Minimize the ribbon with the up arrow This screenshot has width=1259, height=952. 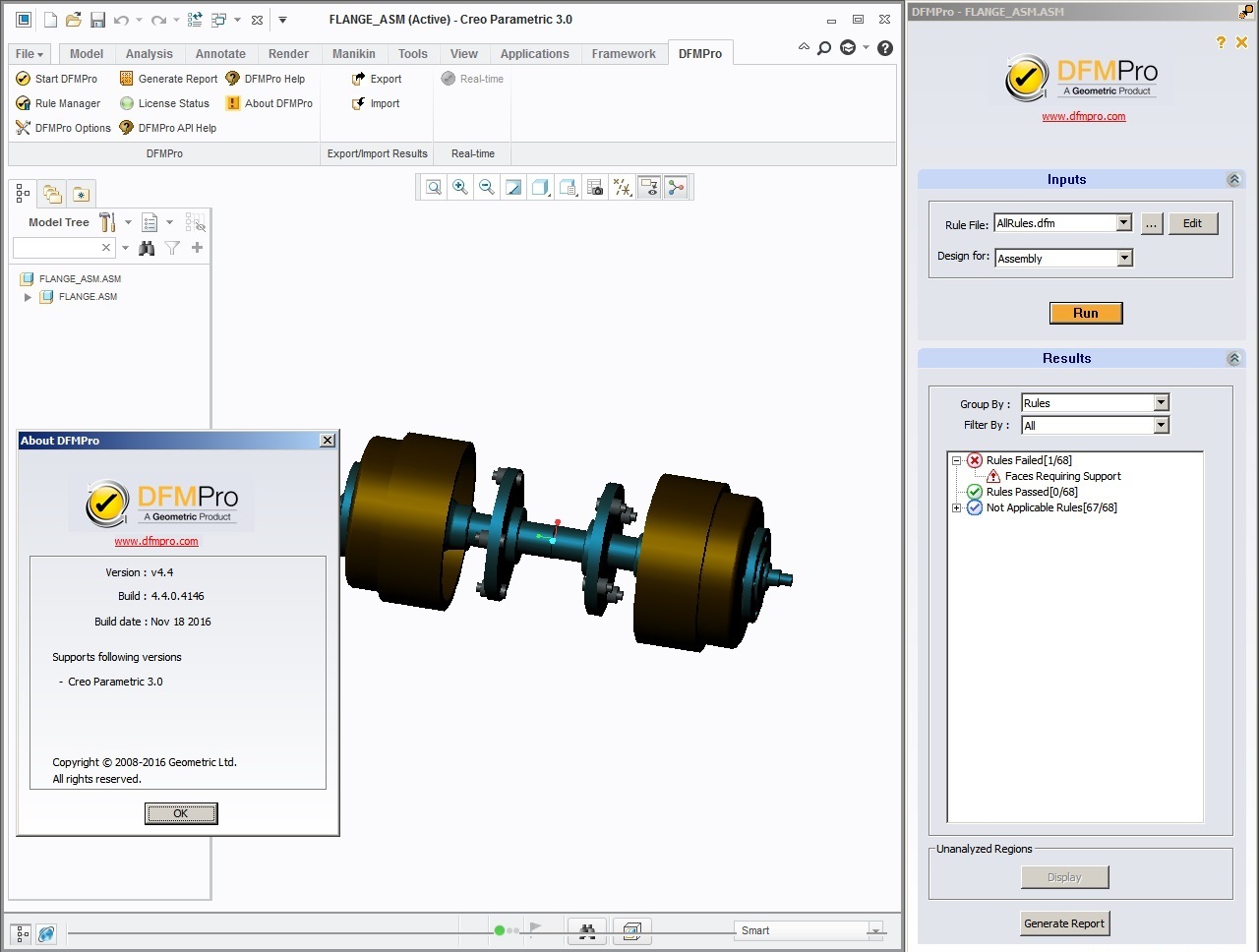(x=804, y=47)
